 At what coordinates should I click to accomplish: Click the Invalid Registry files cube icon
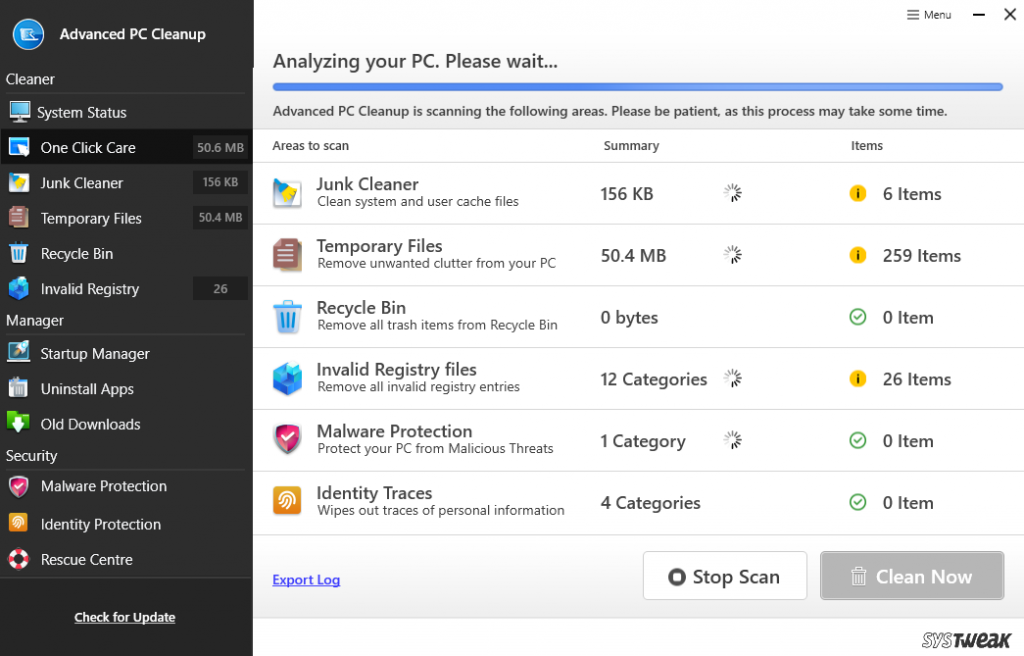[287, 379]
